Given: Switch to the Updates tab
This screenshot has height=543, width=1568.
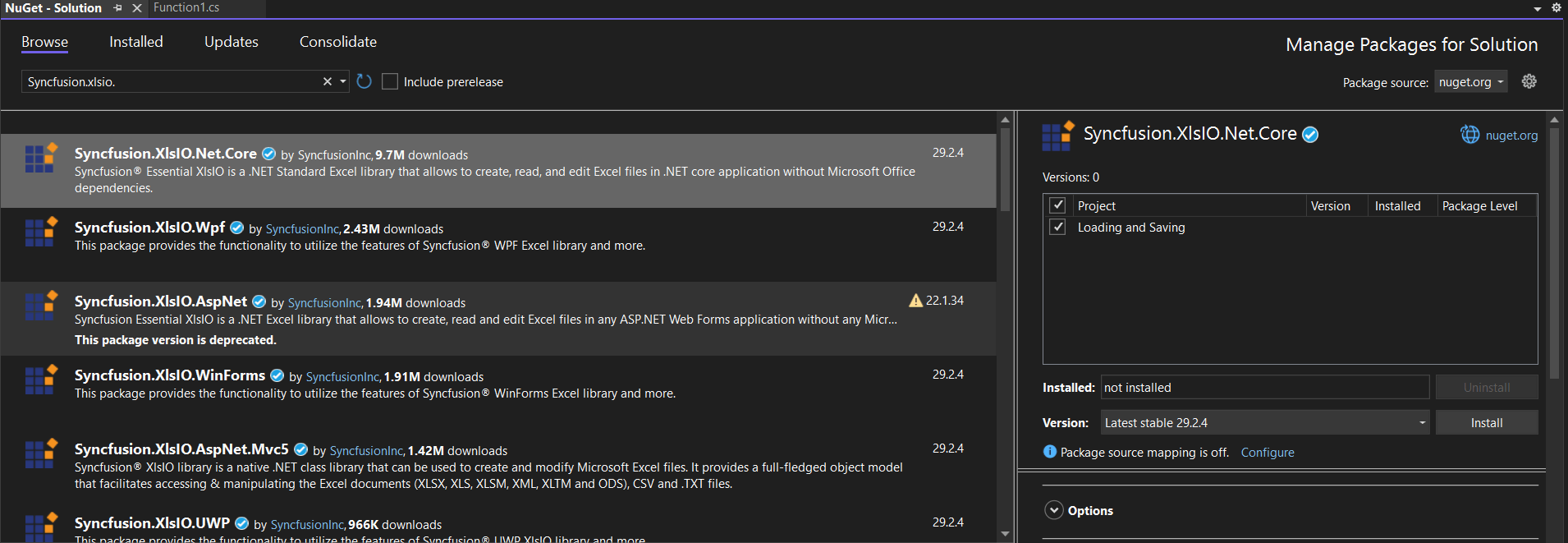Looking at the screenshot, I should coord(232,42).
